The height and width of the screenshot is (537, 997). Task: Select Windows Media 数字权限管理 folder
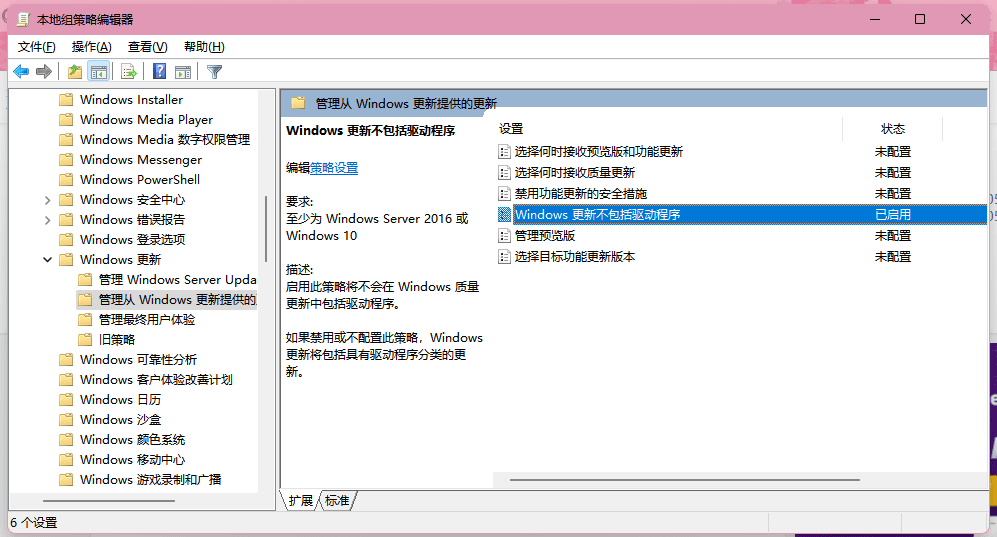tap(165, 140)
